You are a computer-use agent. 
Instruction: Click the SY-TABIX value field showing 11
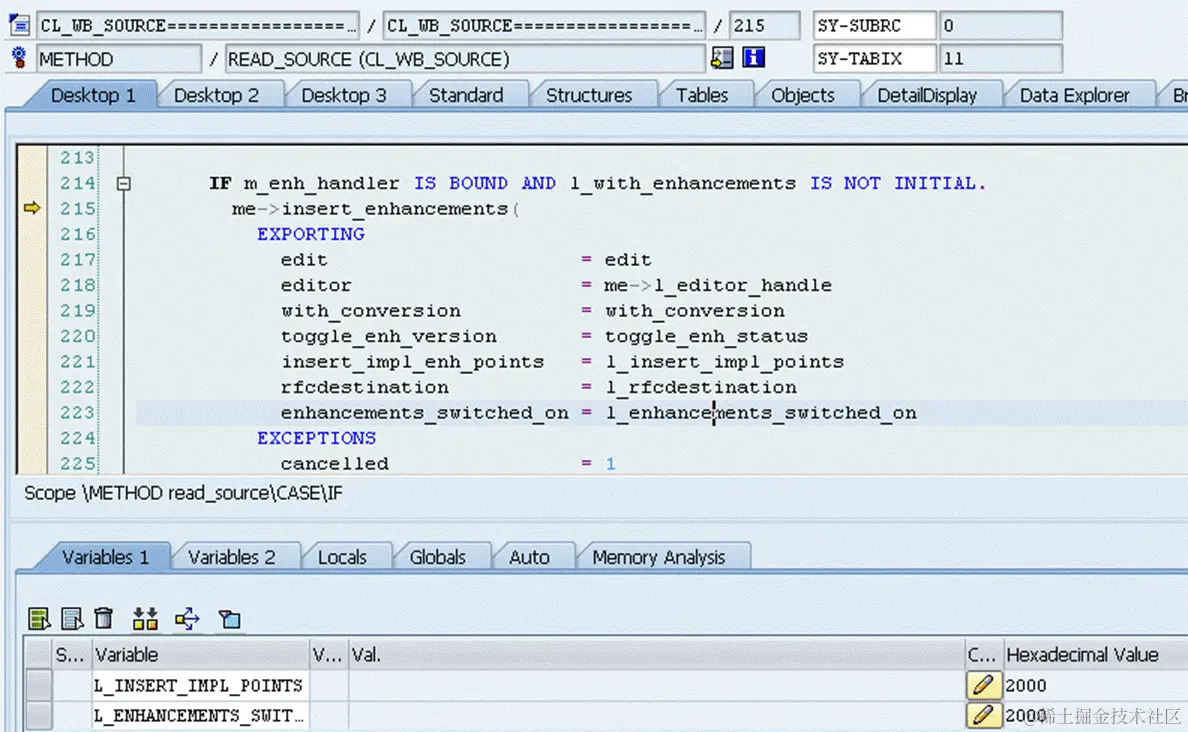pos(1000,58)
